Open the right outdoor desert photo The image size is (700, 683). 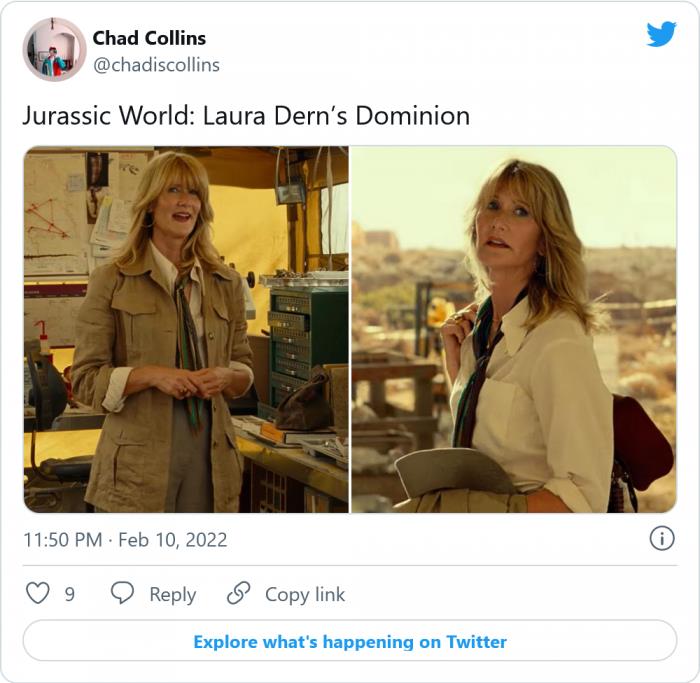(514, 329)
